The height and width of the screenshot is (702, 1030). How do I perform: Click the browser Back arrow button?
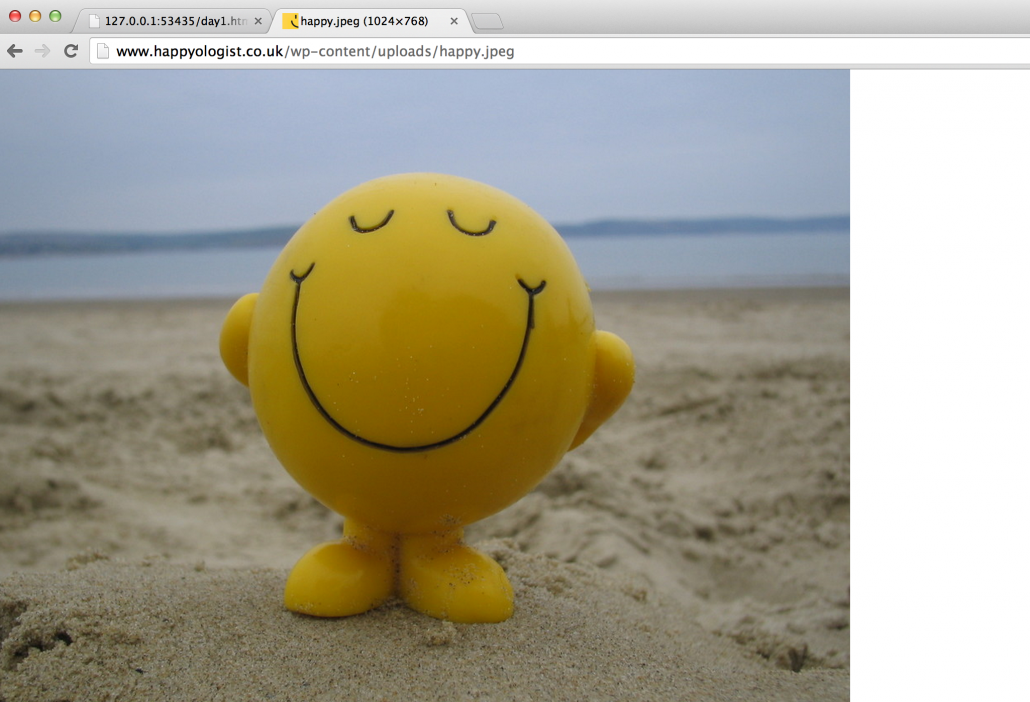coord(15,51)
